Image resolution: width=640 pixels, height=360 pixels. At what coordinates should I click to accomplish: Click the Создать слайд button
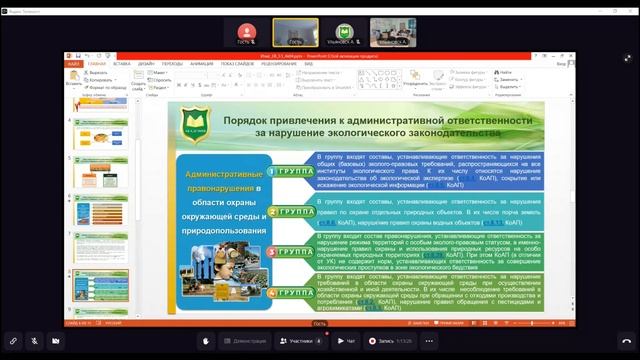pyautogui.click(x=139, y=80)
